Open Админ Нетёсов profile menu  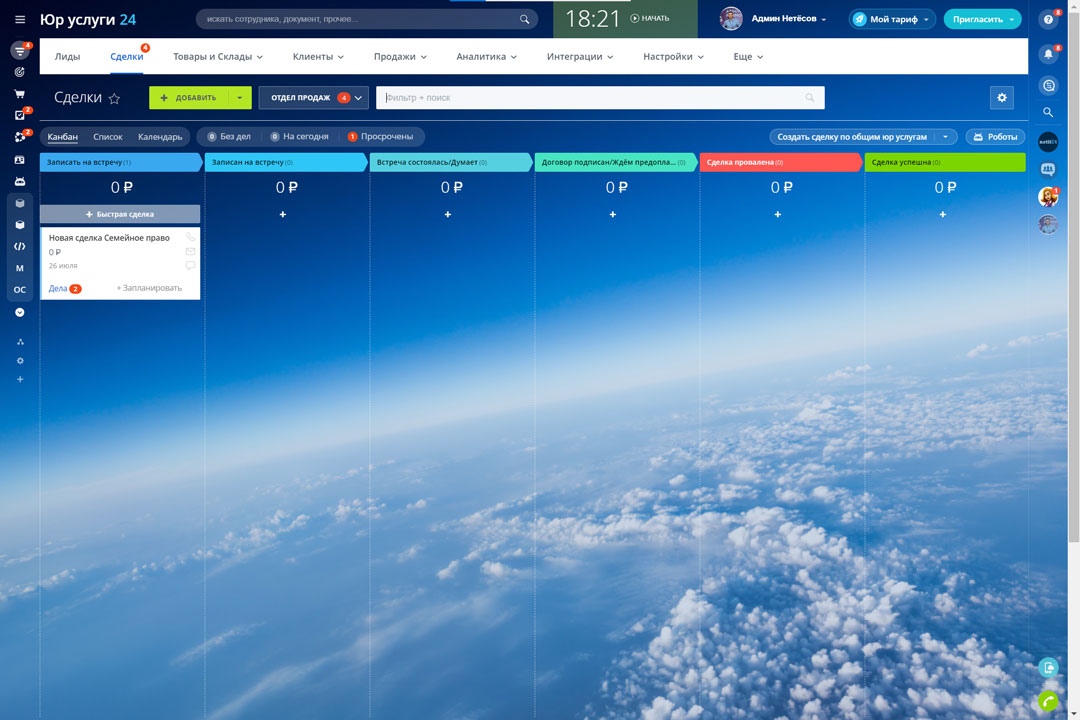click(788, 19)
